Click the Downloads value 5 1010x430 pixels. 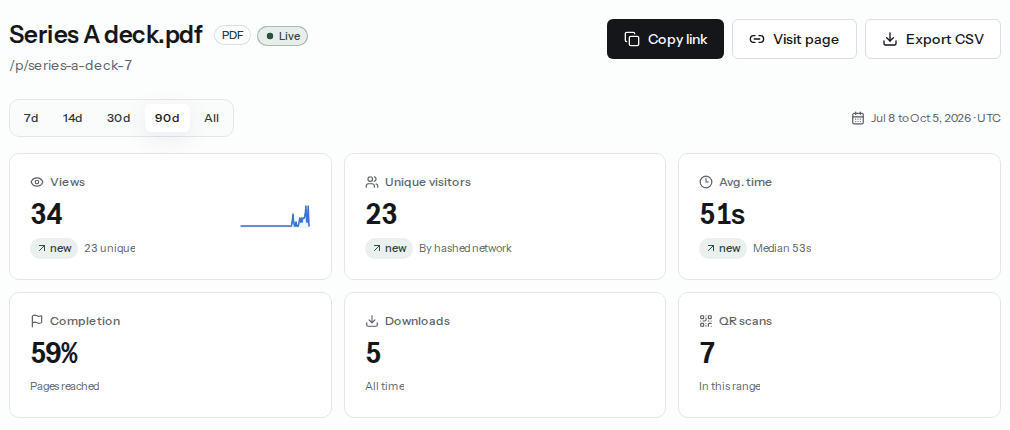coord(373,353)
